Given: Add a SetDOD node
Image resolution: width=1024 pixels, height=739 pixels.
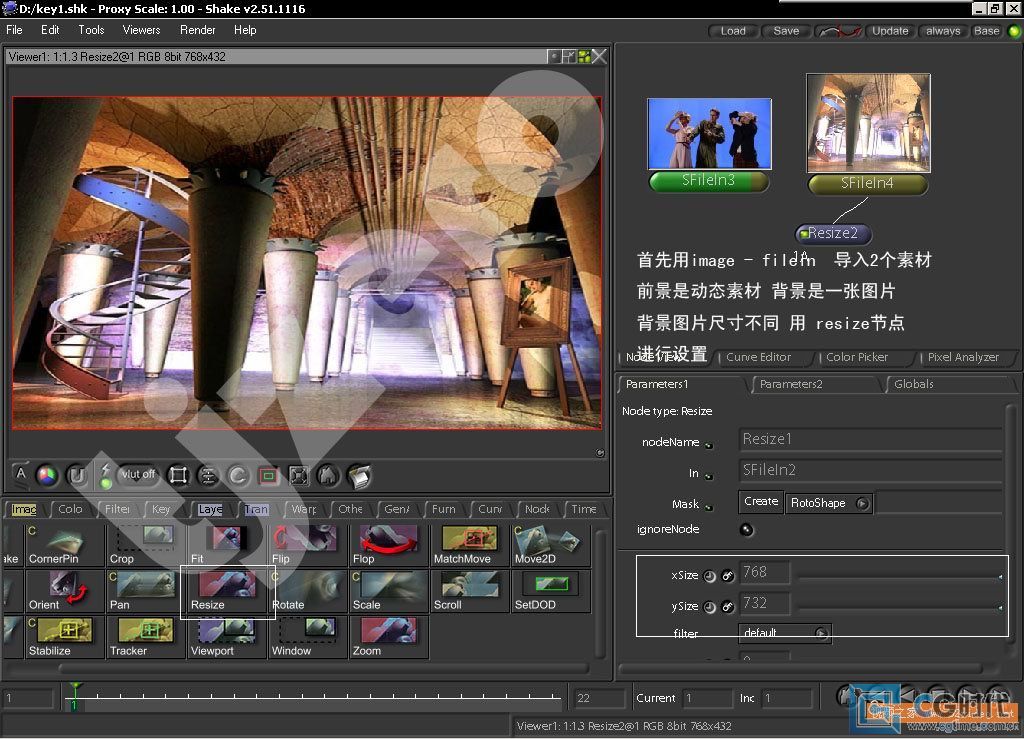Looking at the screenshot, I should tap(550, 591).
